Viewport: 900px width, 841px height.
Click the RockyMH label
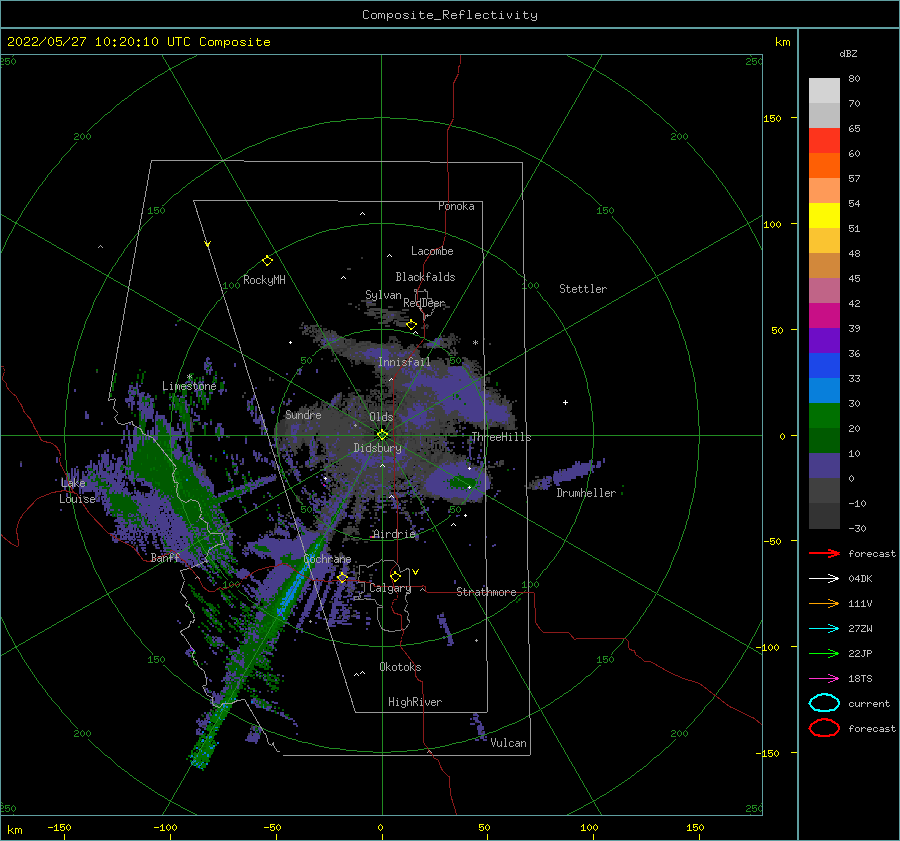(264, 280)
